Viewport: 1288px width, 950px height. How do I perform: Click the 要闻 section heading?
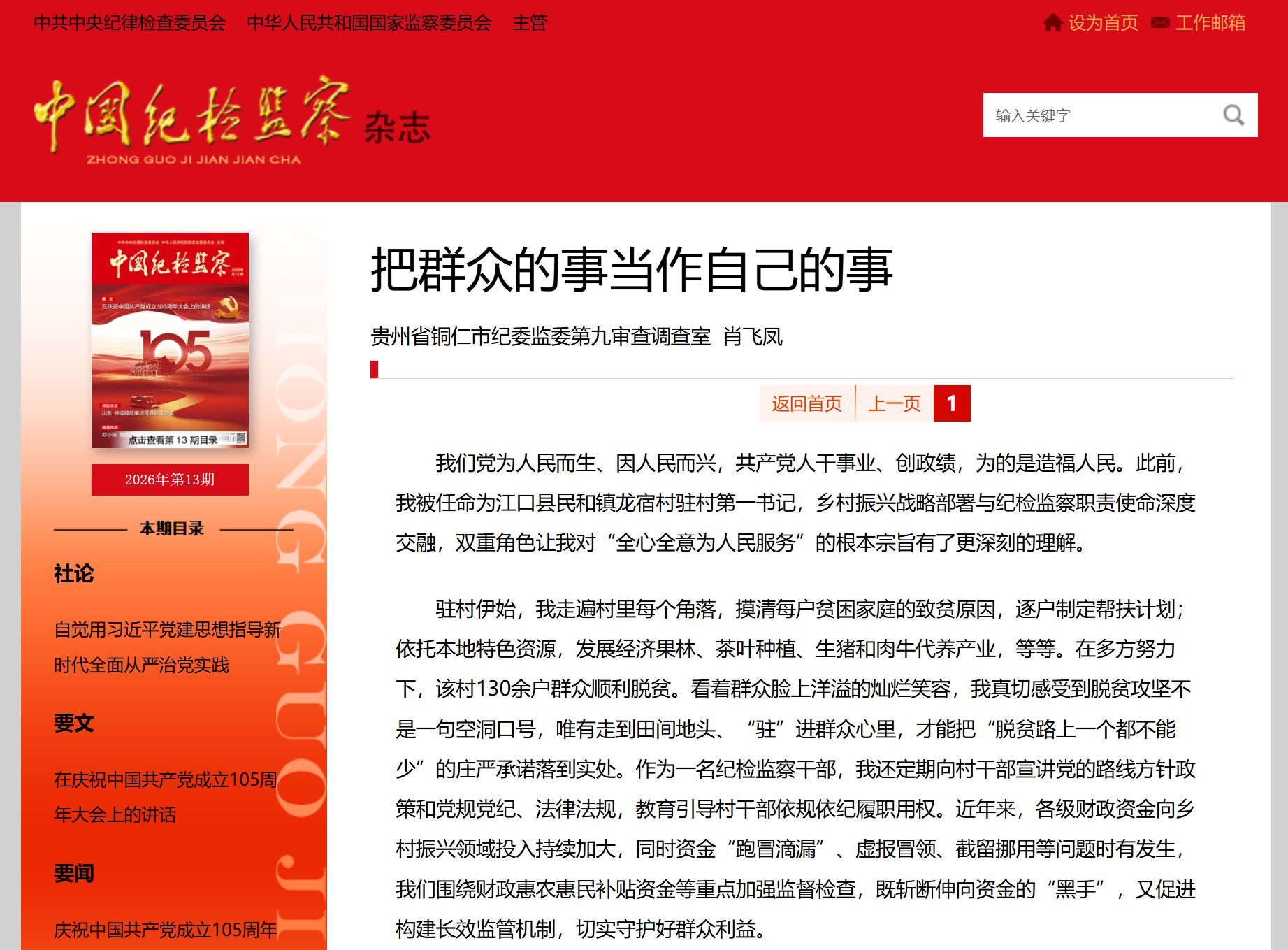point(73,874)
